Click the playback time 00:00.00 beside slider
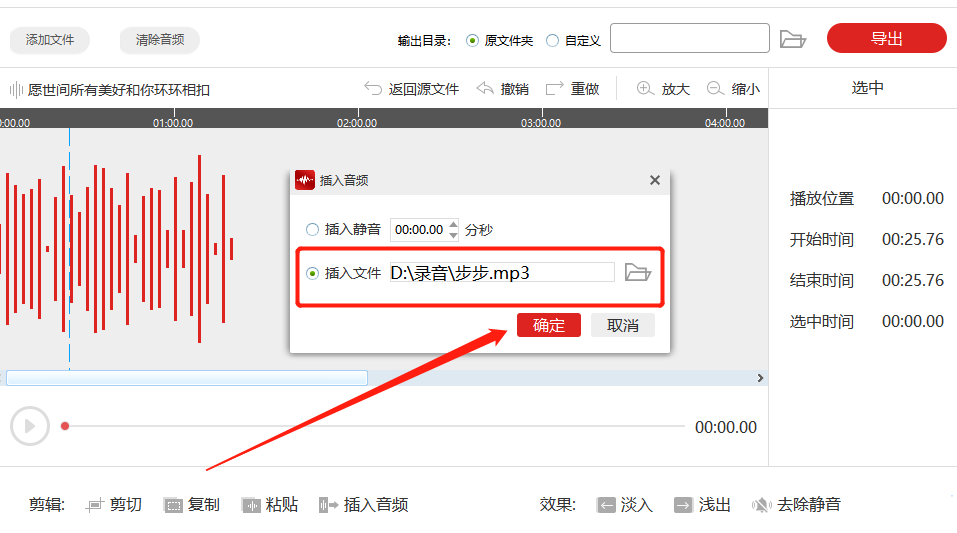Viewport: 957px width, 533px height. click(x=726, y=427)
